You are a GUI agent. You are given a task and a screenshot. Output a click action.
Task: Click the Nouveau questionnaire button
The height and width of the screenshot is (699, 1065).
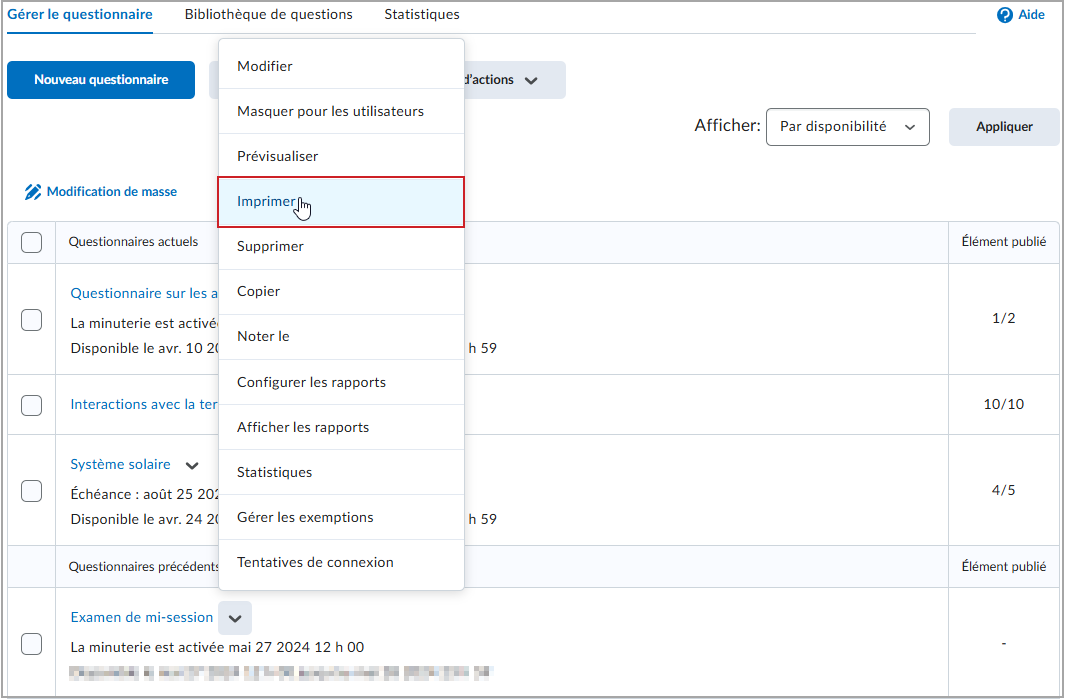101,80
